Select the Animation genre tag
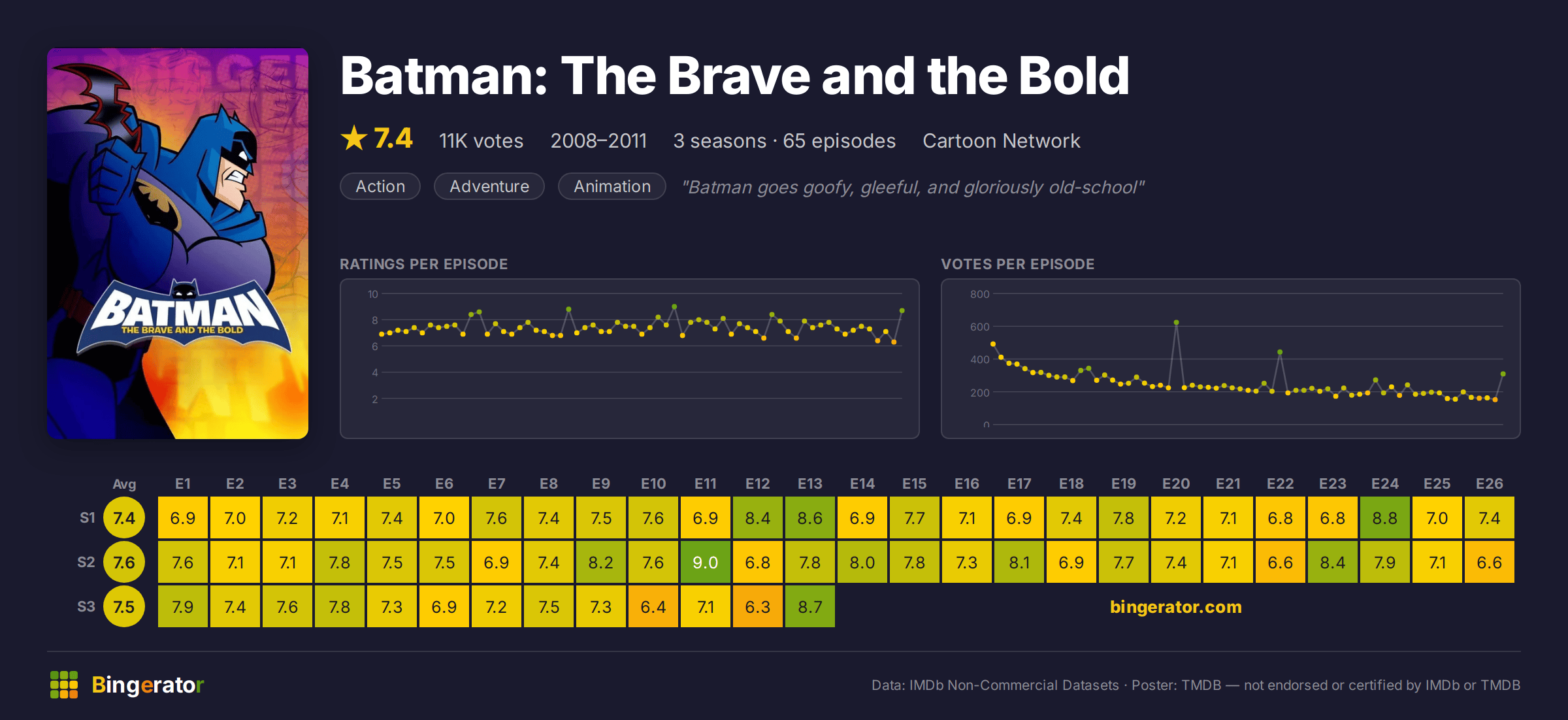 point(612,186)
